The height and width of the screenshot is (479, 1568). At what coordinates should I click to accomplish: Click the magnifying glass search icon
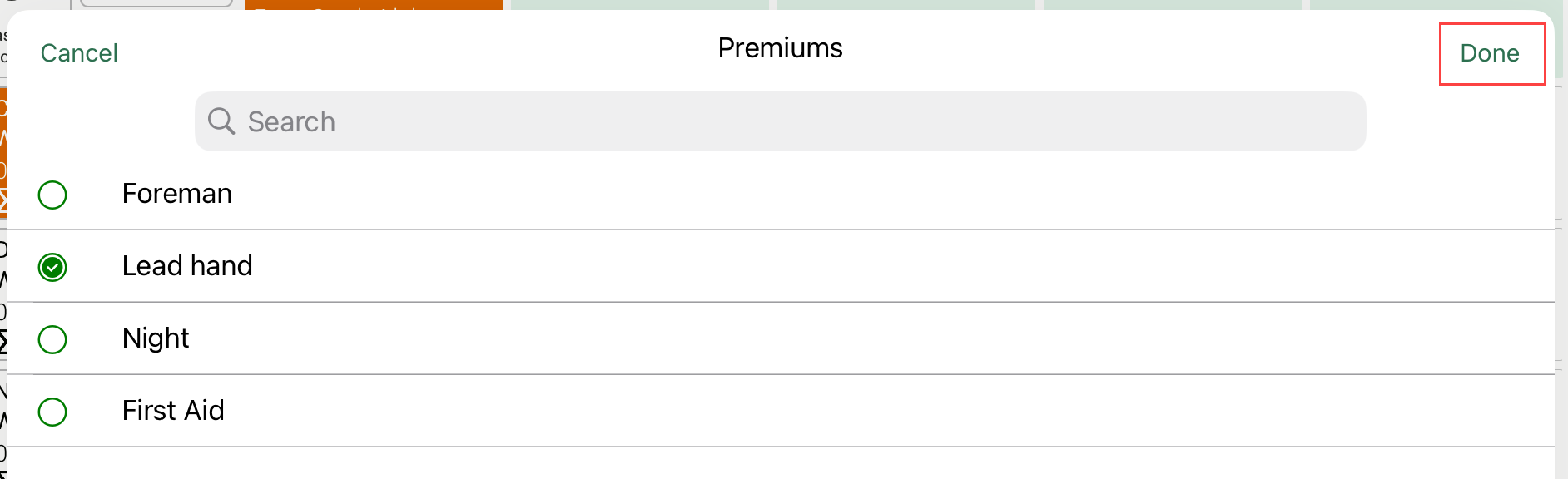click(221, 121)
